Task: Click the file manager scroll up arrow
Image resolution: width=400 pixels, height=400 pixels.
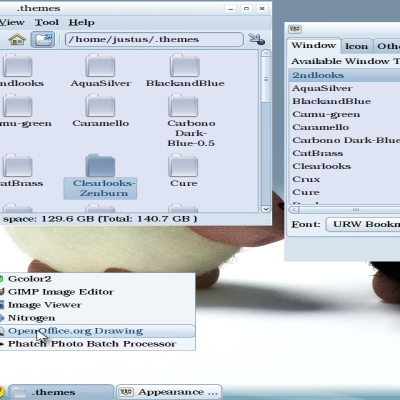Action: (x=266, y=53)
